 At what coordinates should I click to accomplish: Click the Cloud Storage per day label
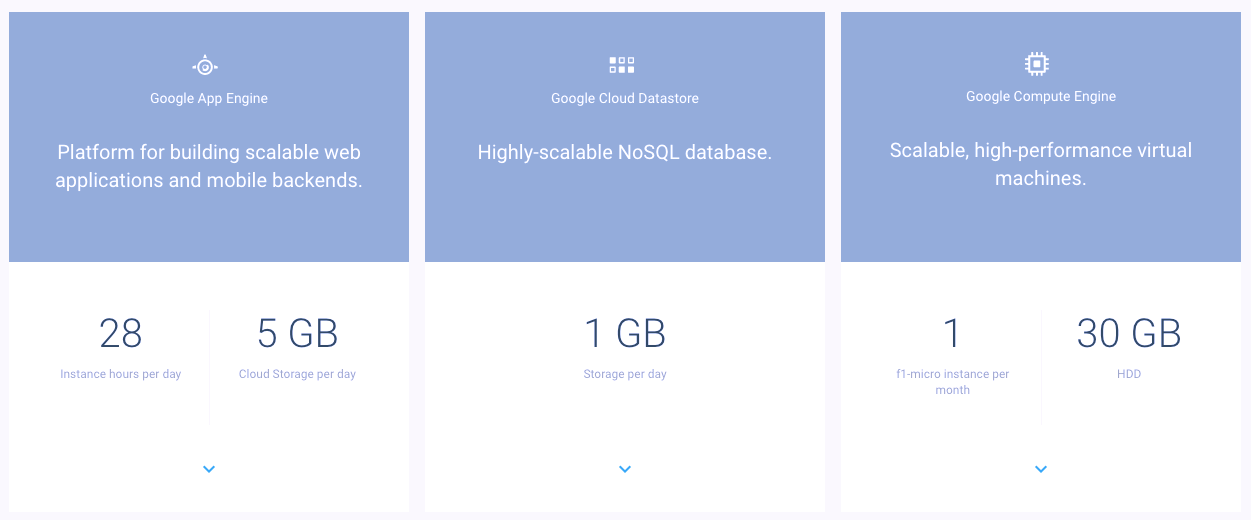pos(297,375)
